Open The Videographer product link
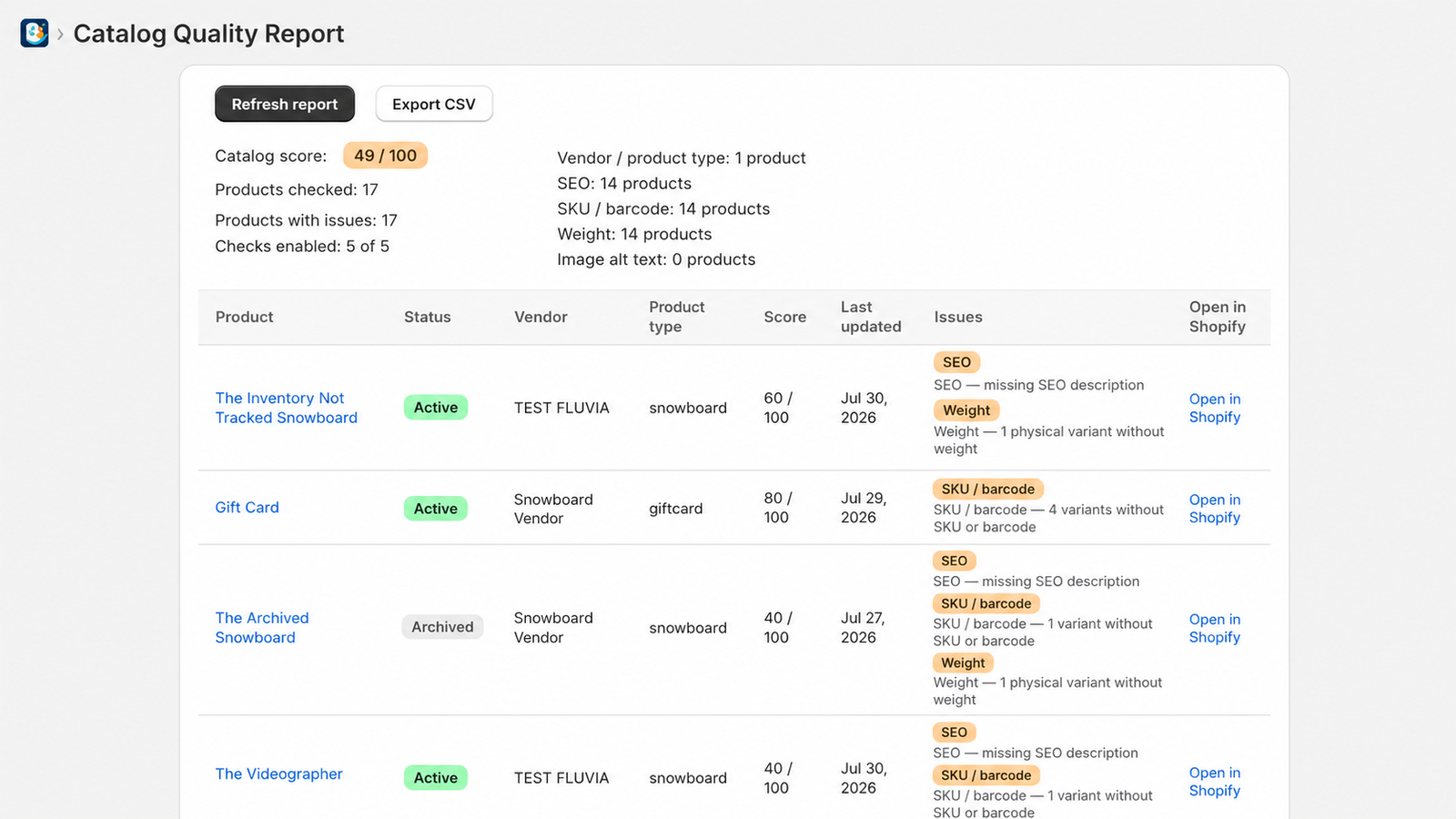 tap(279, 774)
